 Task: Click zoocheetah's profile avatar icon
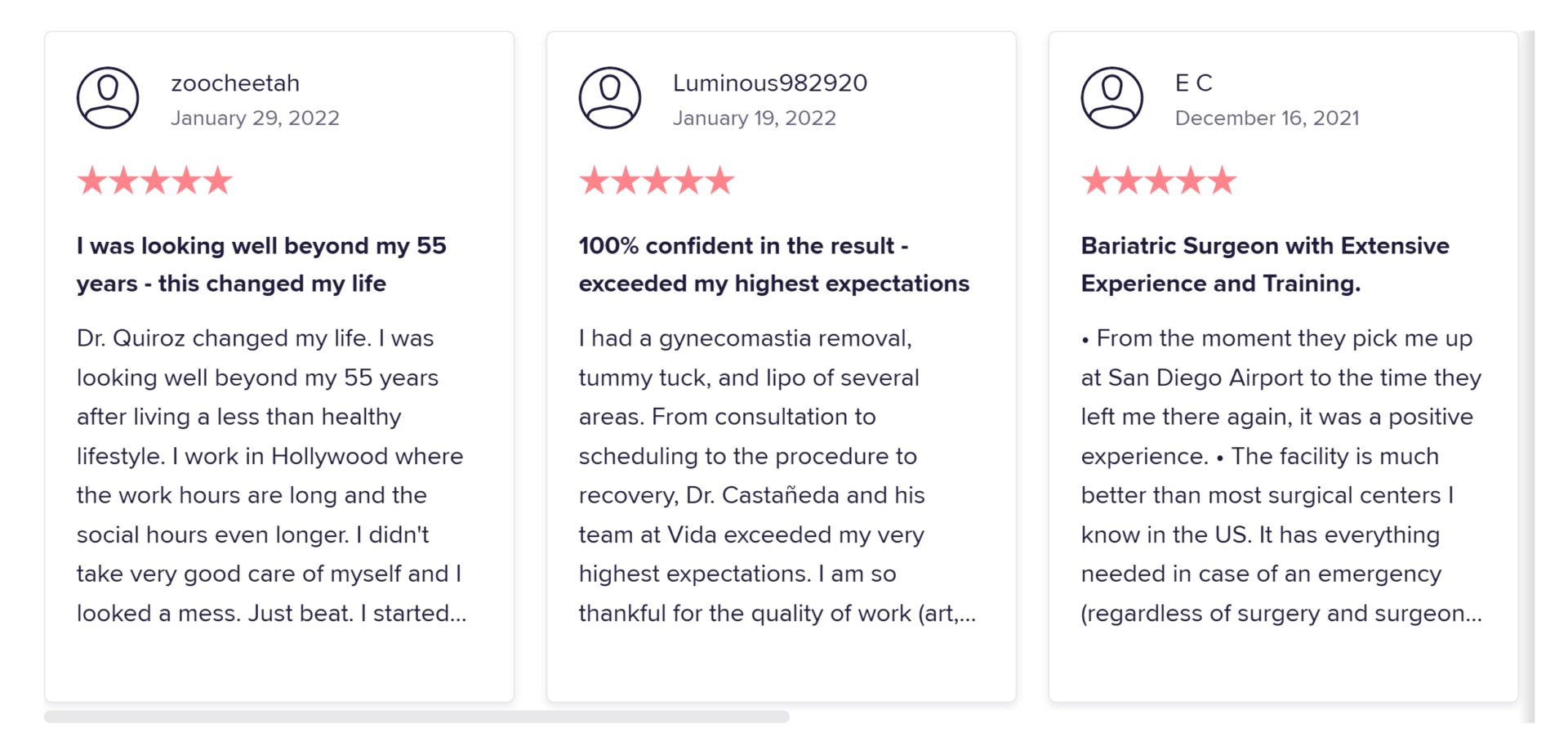(x=107, y=96)
